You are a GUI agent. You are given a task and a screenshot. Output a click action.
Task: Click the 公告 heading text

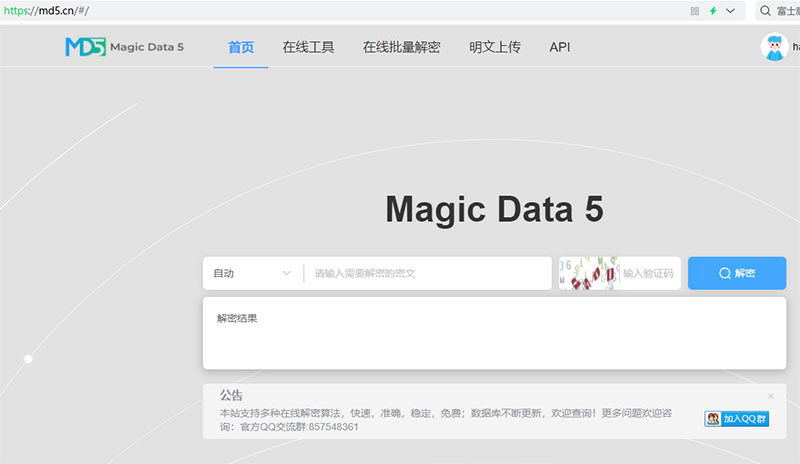click(231, 395)
